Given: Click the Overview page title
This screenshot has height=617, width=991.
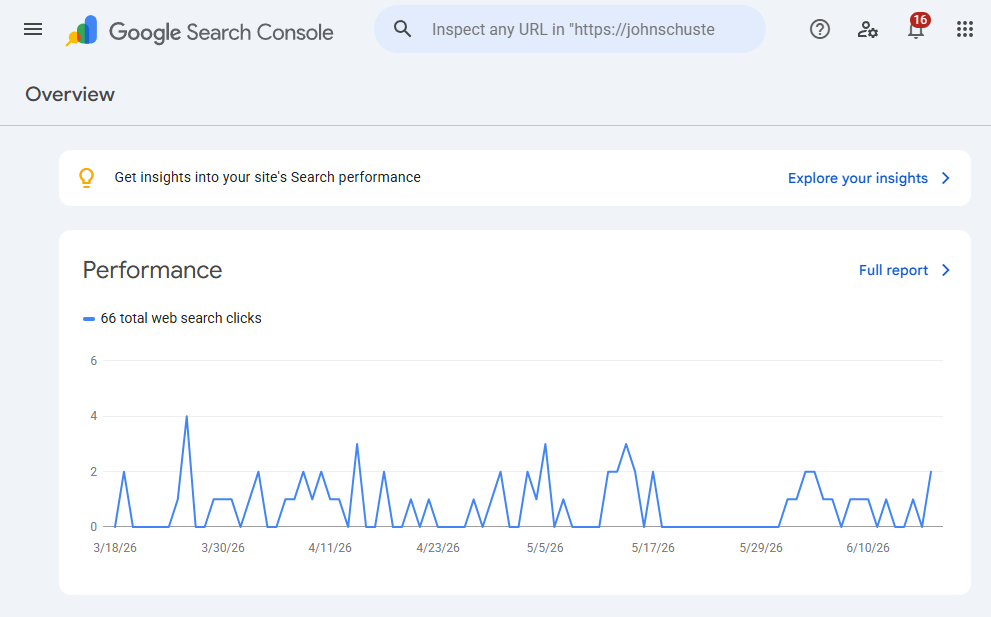Looking at the screenshot, I should [x=70, y=94].
